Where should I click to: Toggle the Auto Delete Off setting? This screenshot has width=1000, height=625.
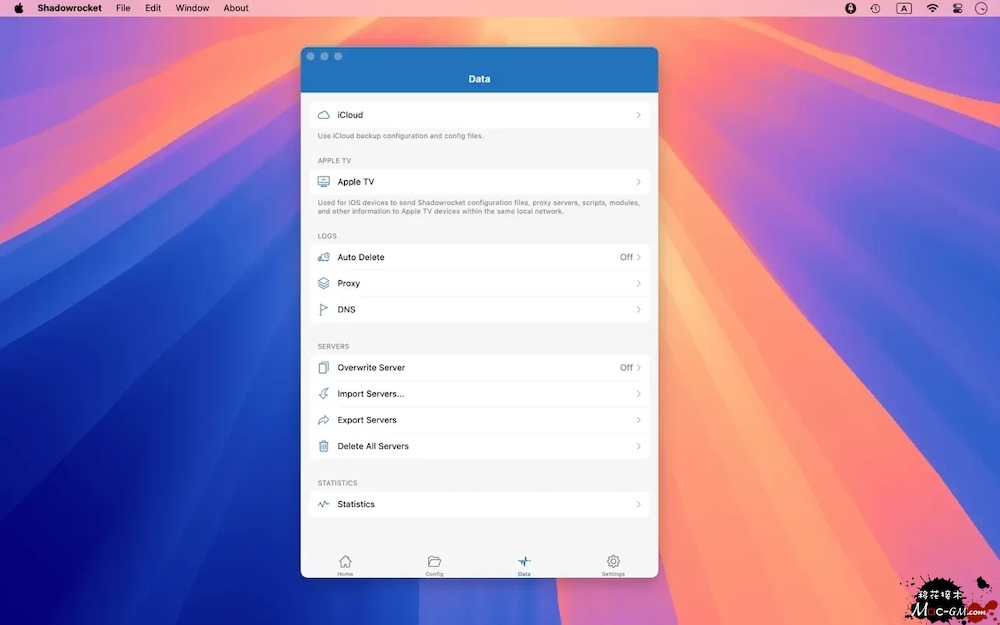[627, 257]
